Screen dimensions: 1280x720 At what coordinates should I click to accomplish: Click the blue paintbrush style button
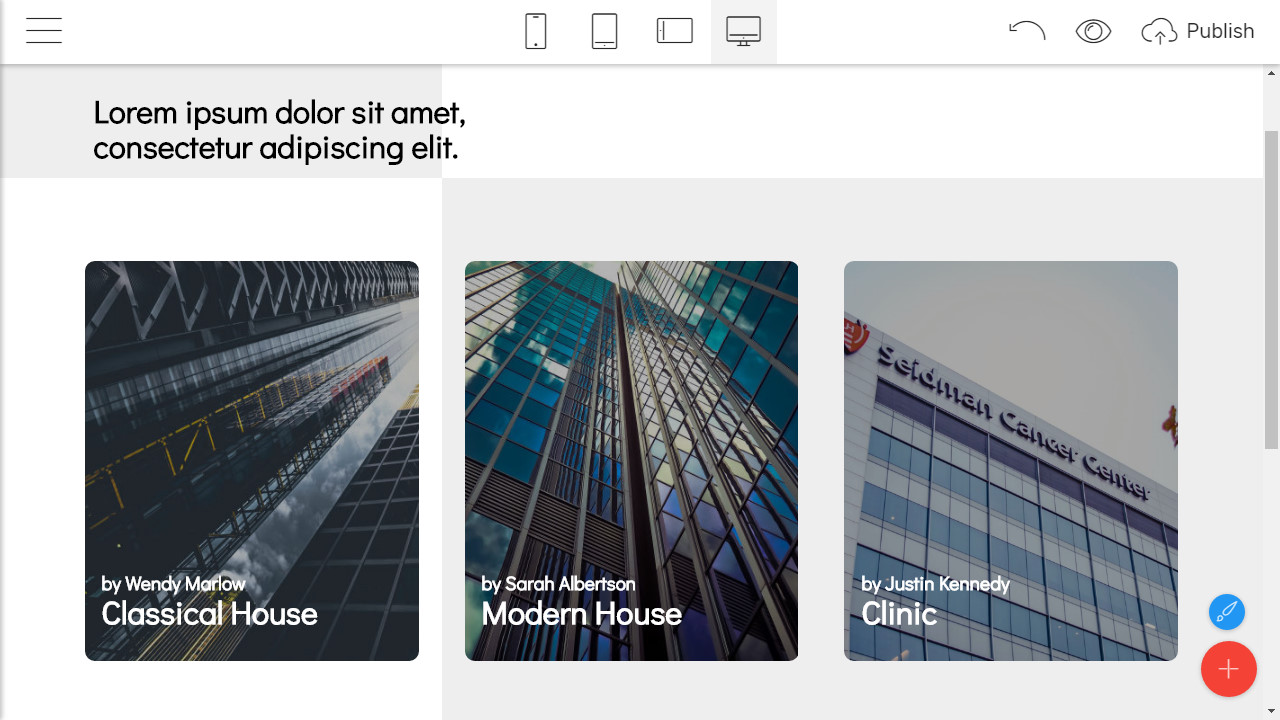pos(1227,611)
